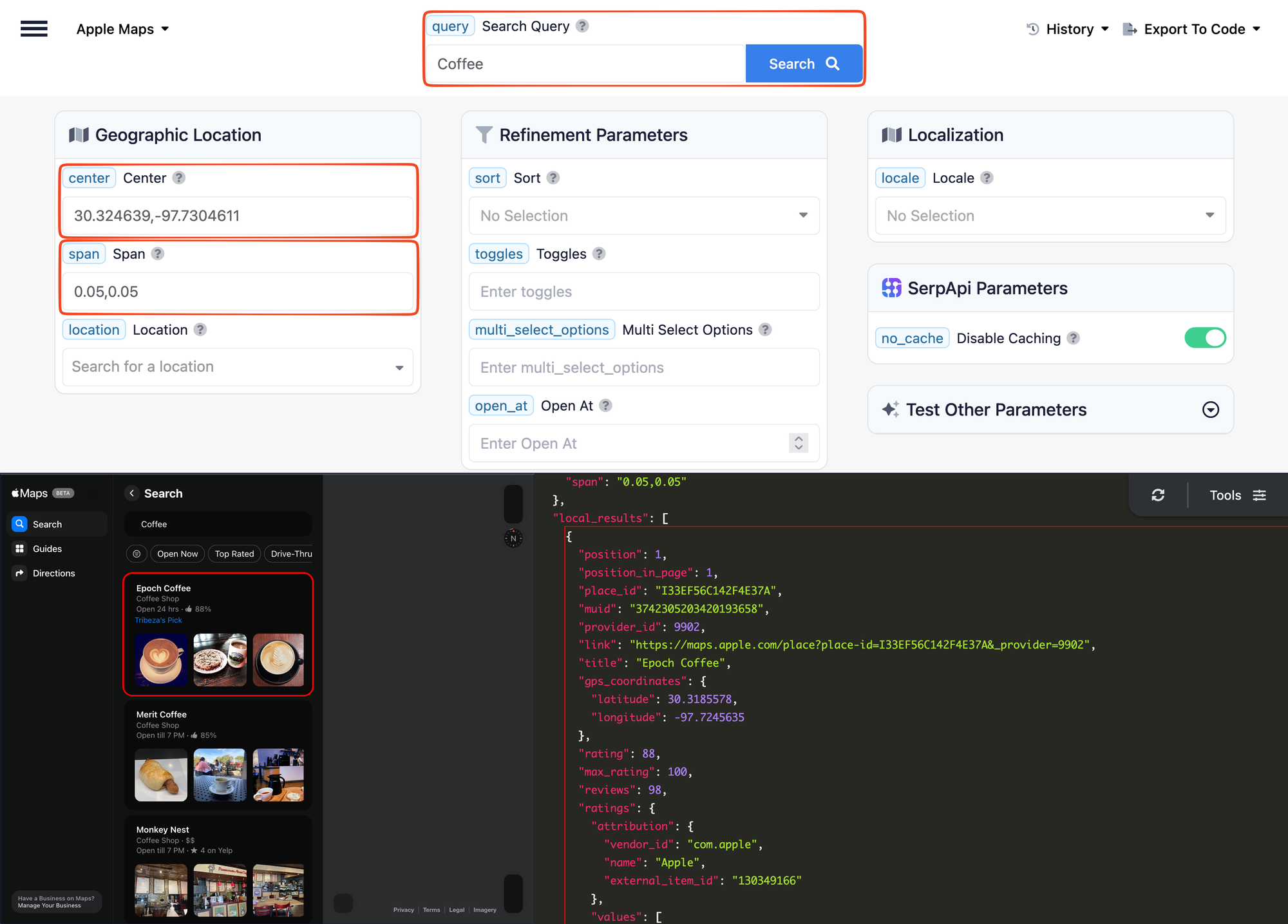Screen dimensions: 1288x924
Task: Open the Search for a location dropdown
Action: click(238, 367)
